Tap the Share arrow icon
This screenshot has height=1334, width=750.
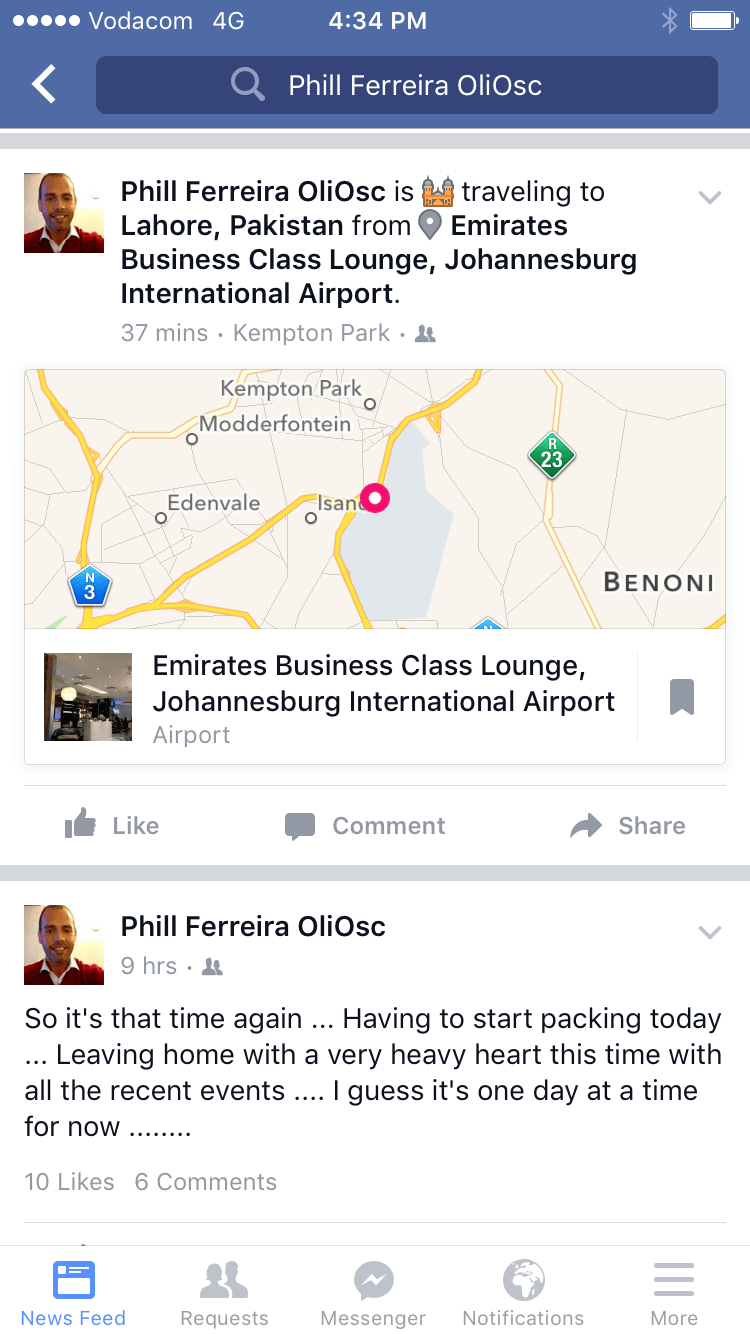[x=586, y=825]
